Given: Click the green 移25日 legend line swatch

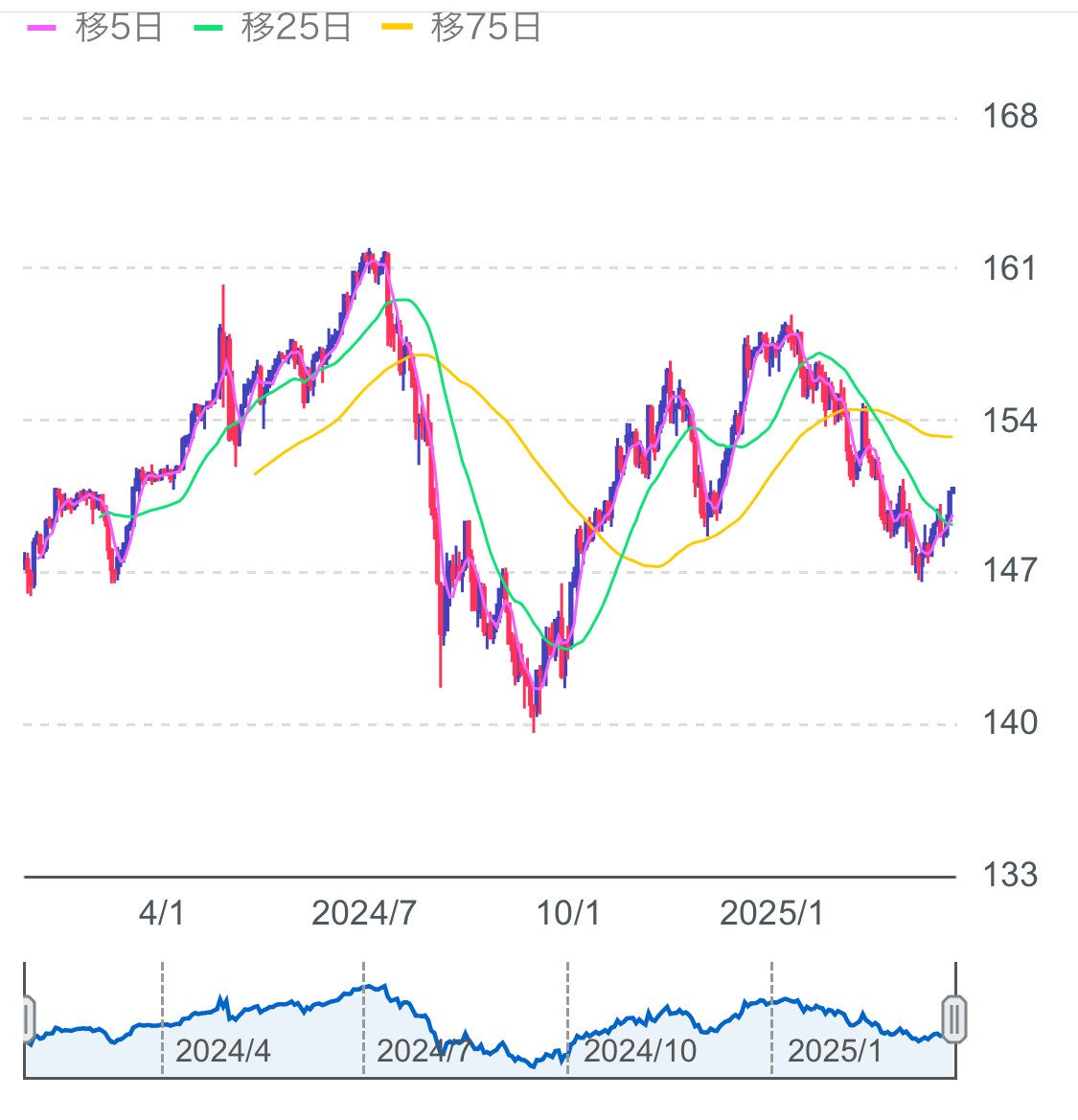Looking at the screenshot, I should [209, 28].
